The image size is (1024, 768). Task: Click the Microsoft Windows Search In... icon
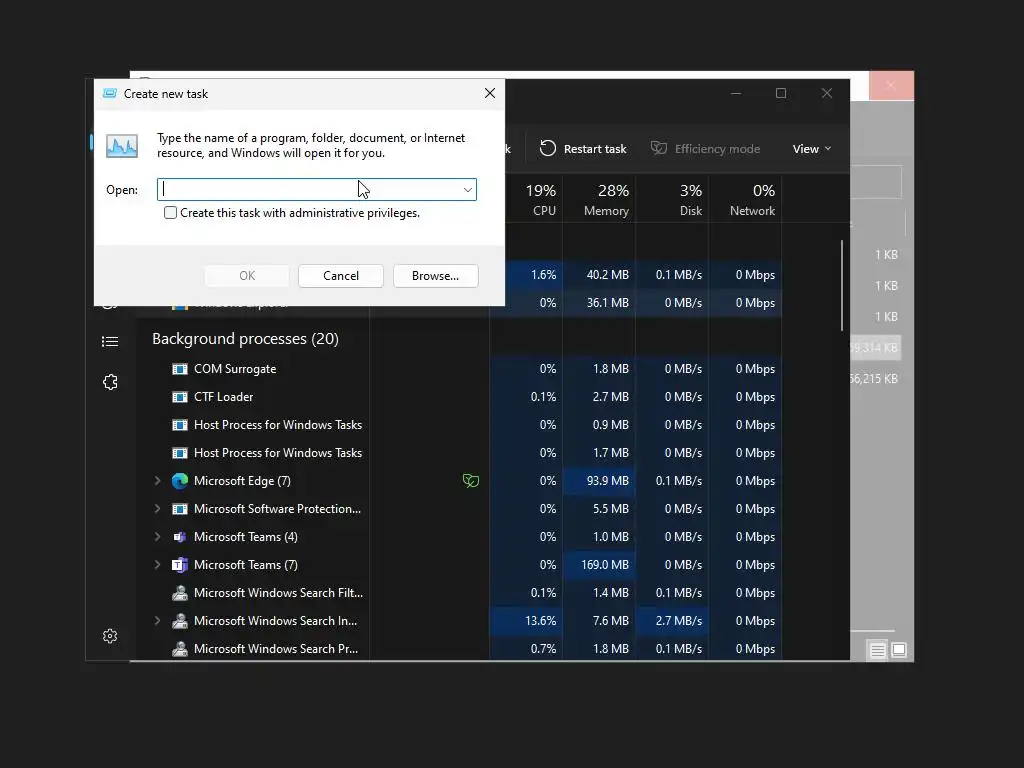click(180, 621)
